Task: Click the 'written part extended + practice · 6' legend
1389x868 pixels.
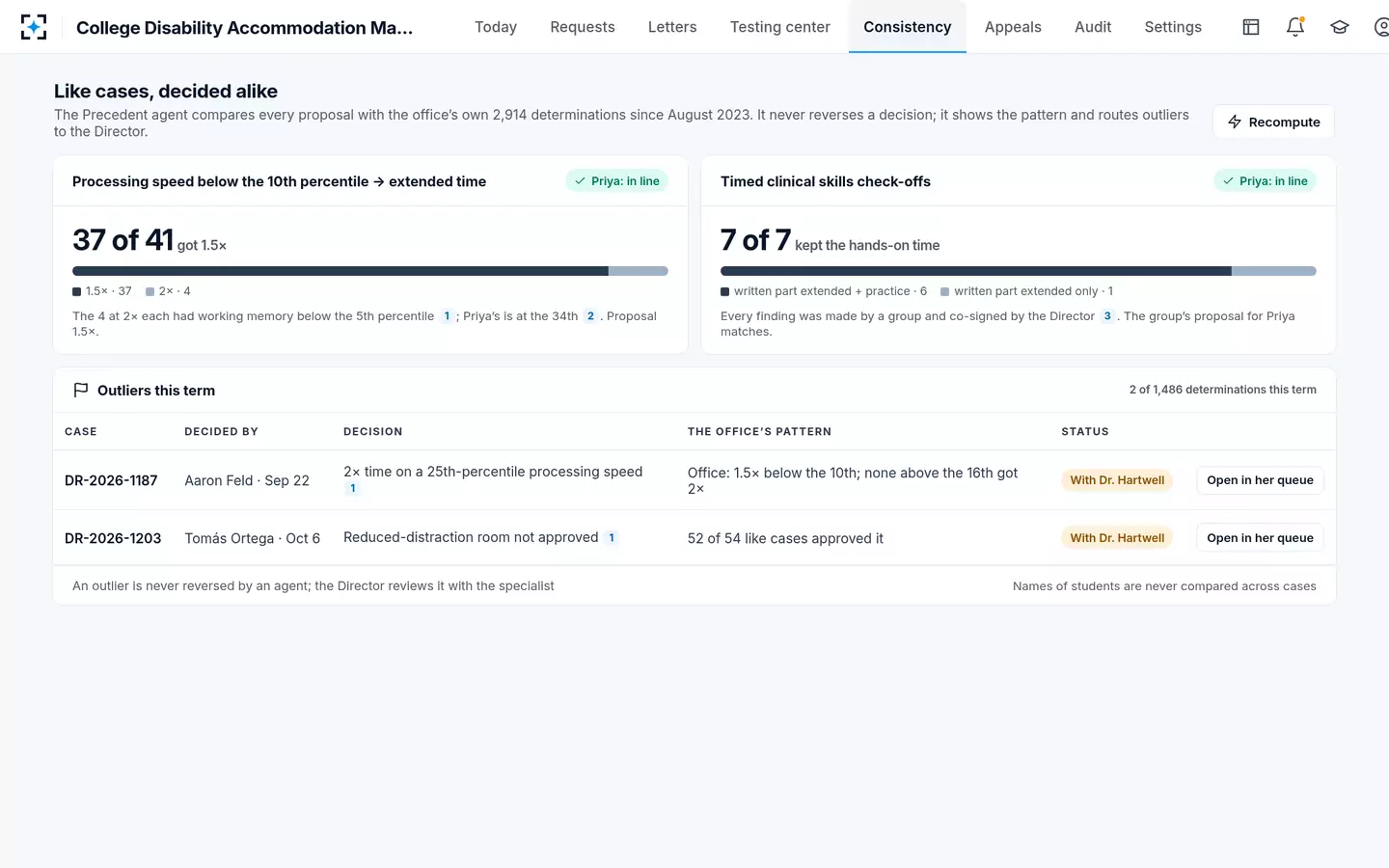Action: pyautogui.click(x=824, y=291)
